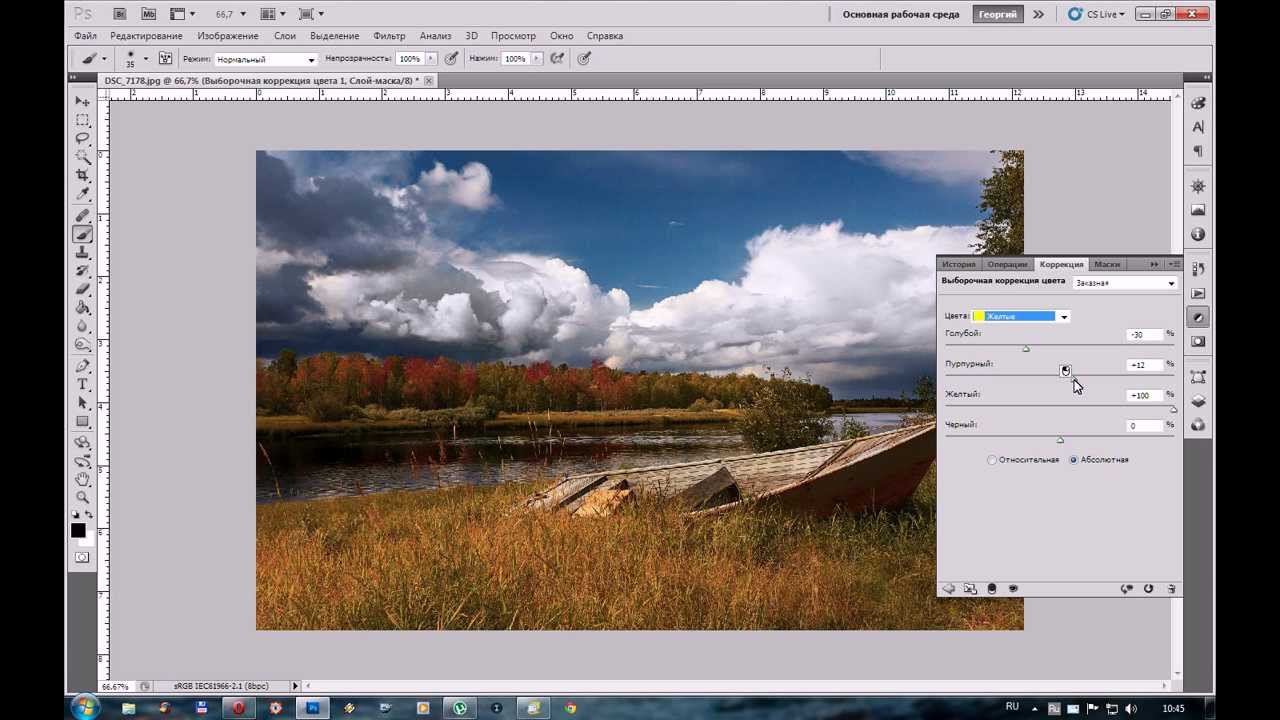Select the Clone Stamp tool
1280x720 pixels.
[83, 253]
